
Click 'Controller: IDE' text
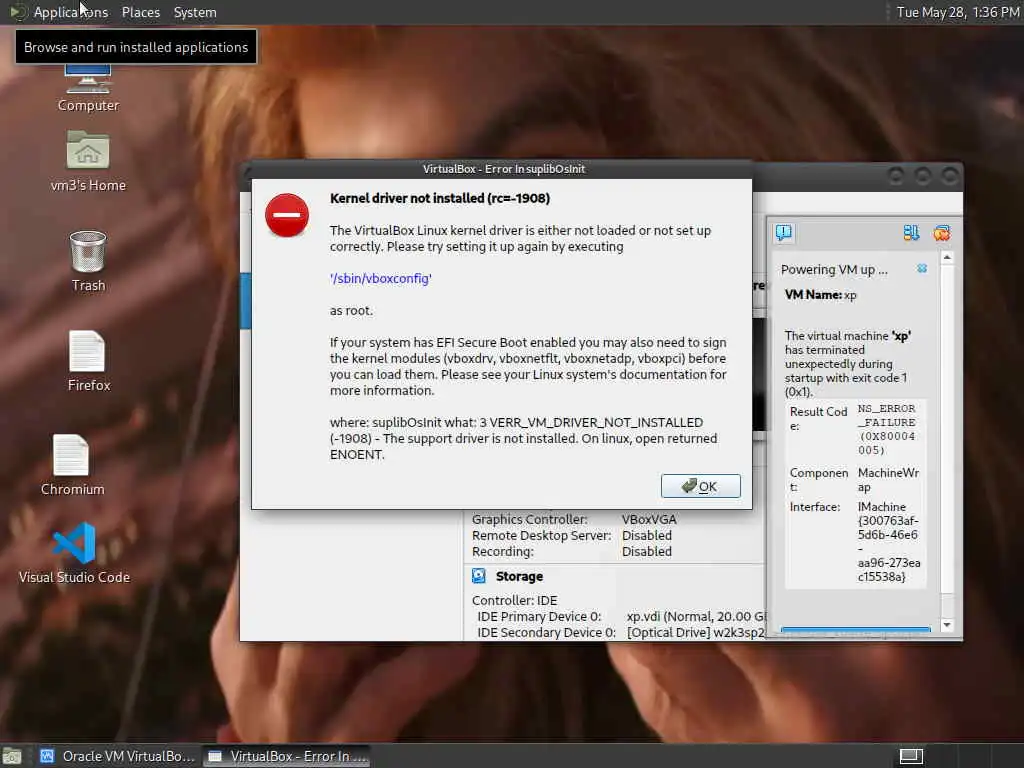coord(515,600)
